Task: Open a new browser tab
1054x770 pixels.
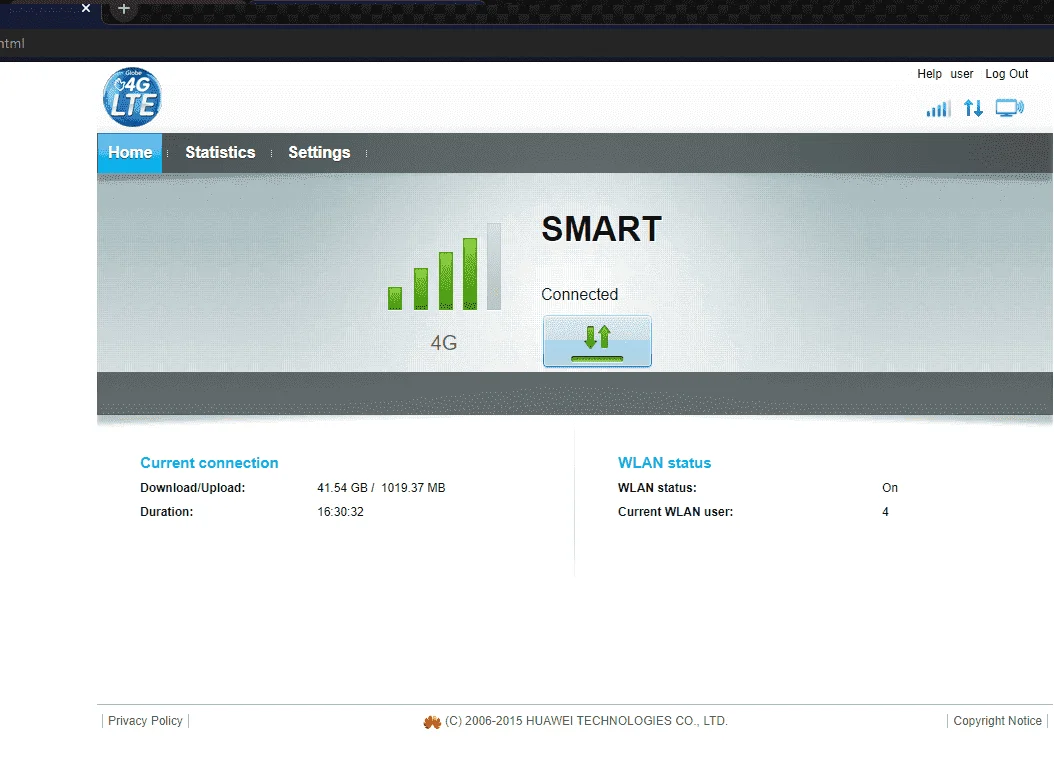Action: [x=124, y=9]
